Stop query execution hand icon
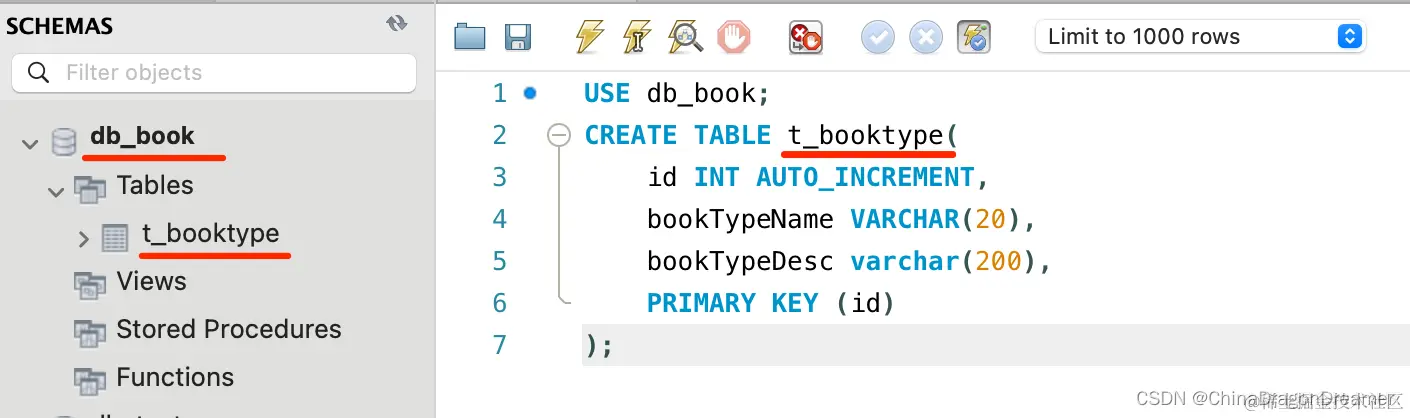This screenshot has width=1410, height=418. [733, 38]
